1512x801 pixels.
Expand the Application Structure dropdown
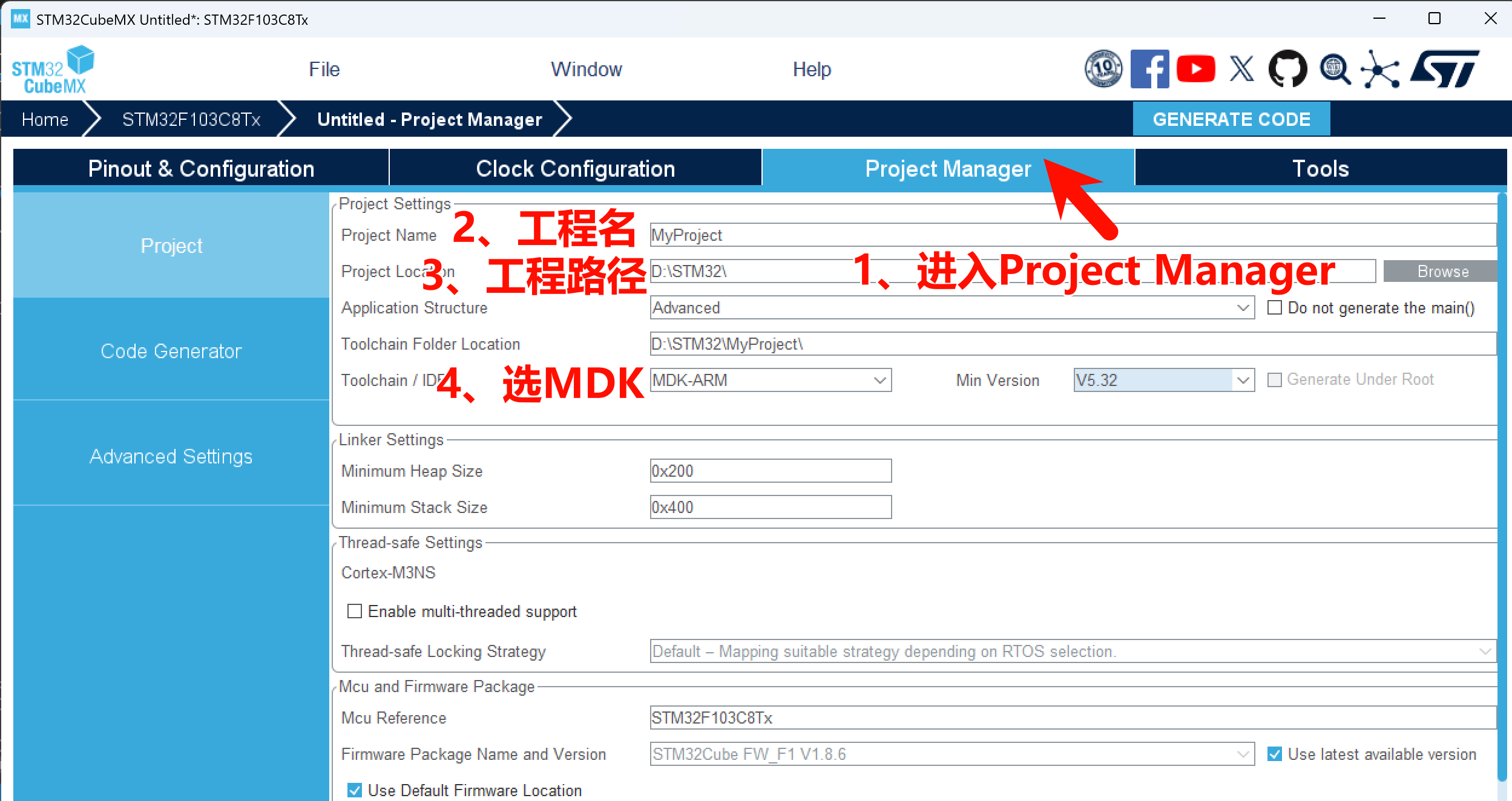[1243, 308]
